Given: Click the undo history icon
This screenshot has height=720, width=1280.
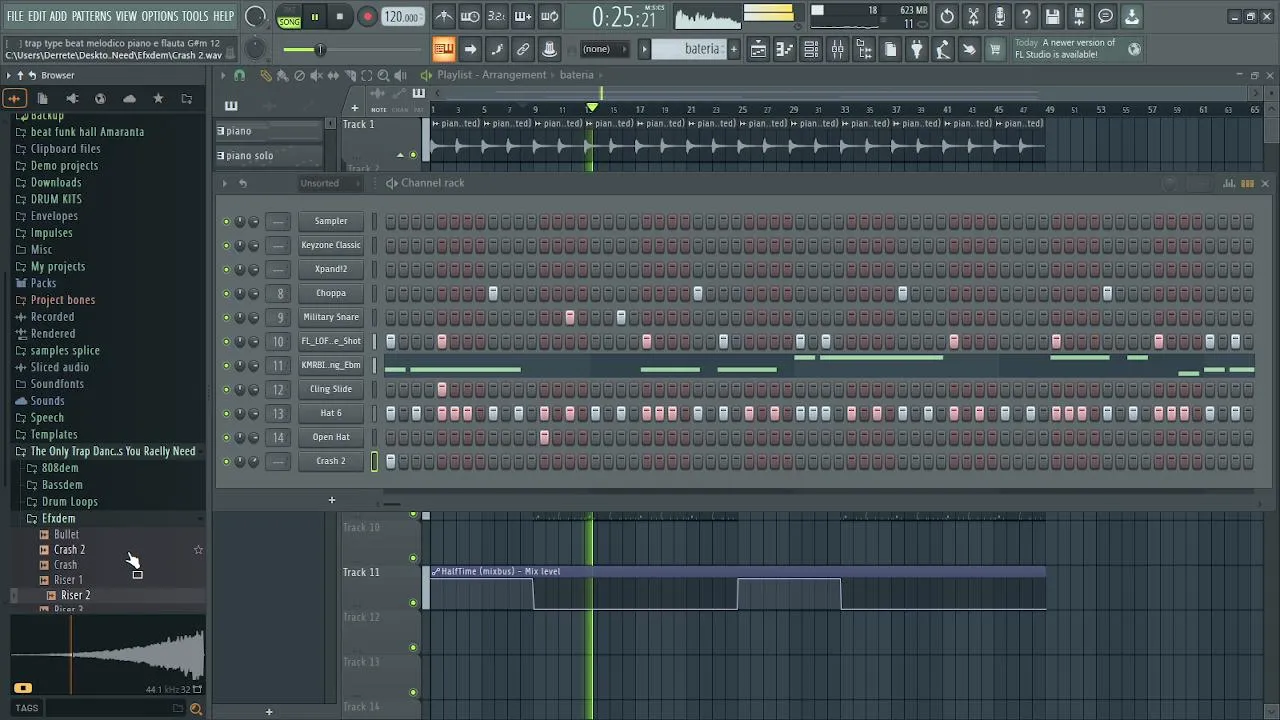Looking at the screenshot, I should click(947, 16).
